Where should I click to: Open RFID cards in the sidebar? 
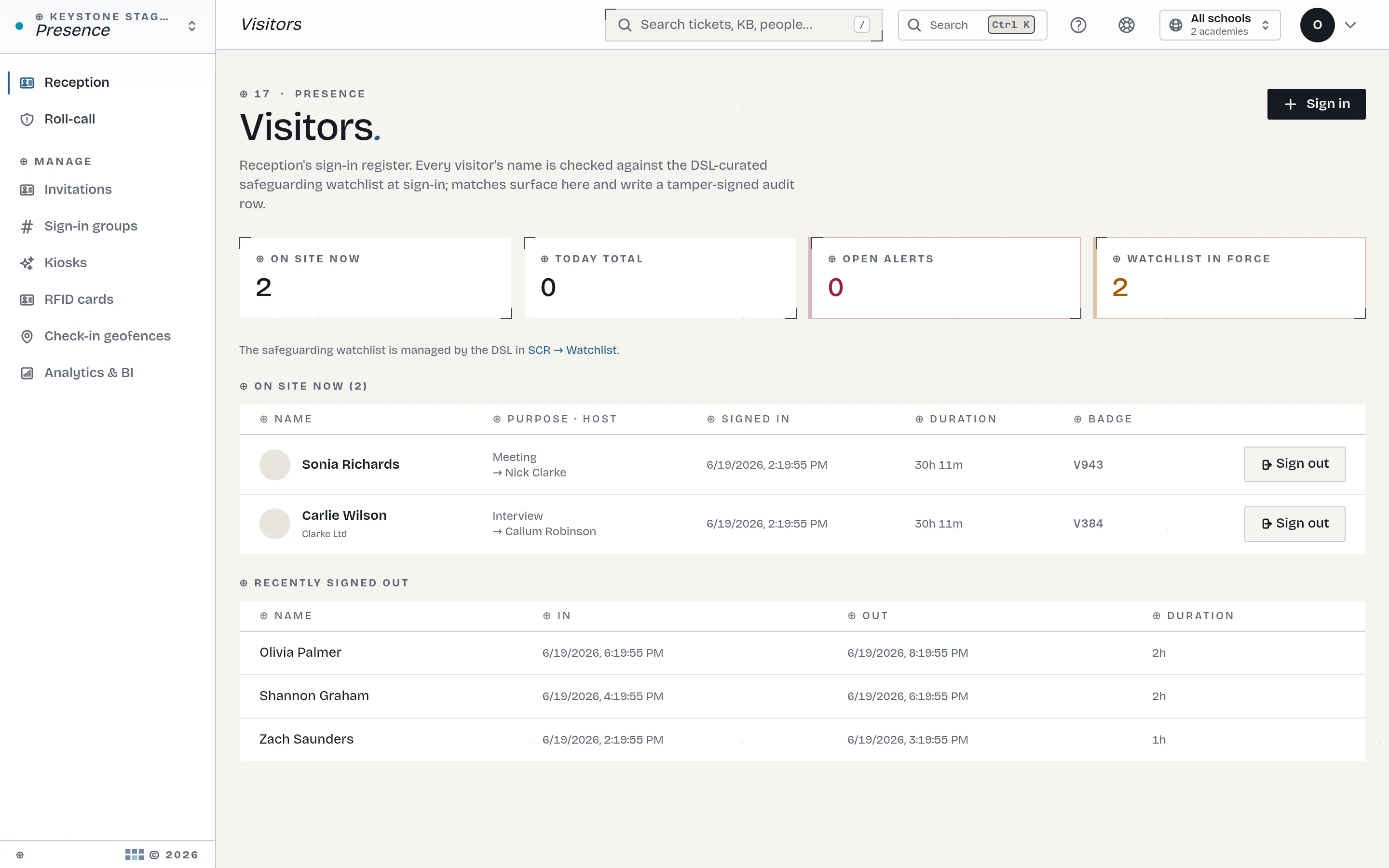click(x=108, y=299)
